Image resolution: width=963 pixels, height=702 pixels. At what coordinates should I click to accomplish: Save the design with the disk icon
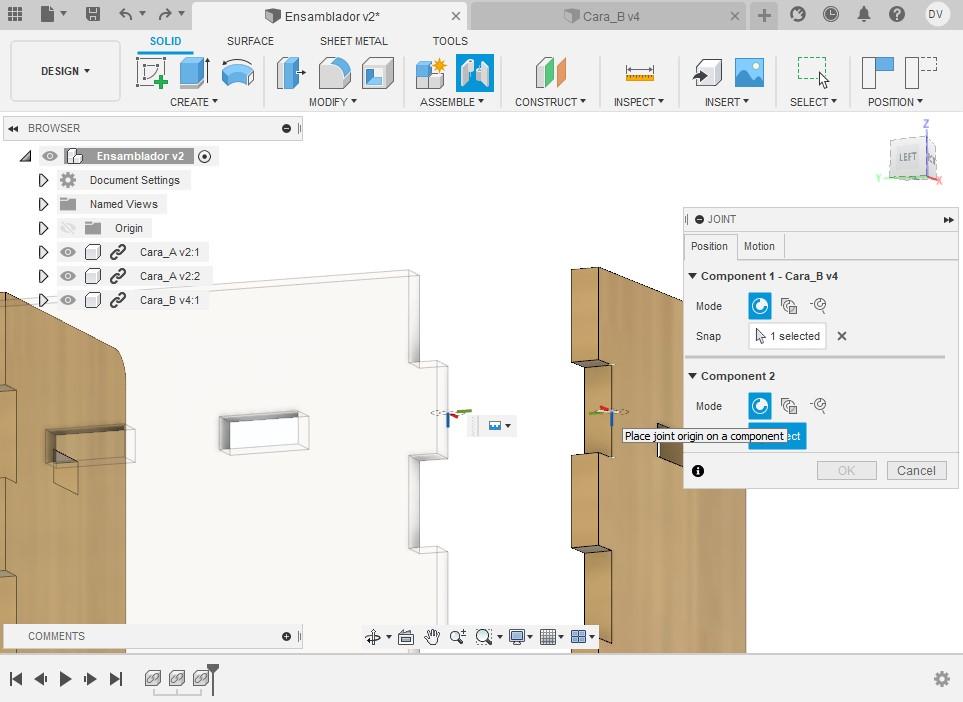[x=93, y=14]
